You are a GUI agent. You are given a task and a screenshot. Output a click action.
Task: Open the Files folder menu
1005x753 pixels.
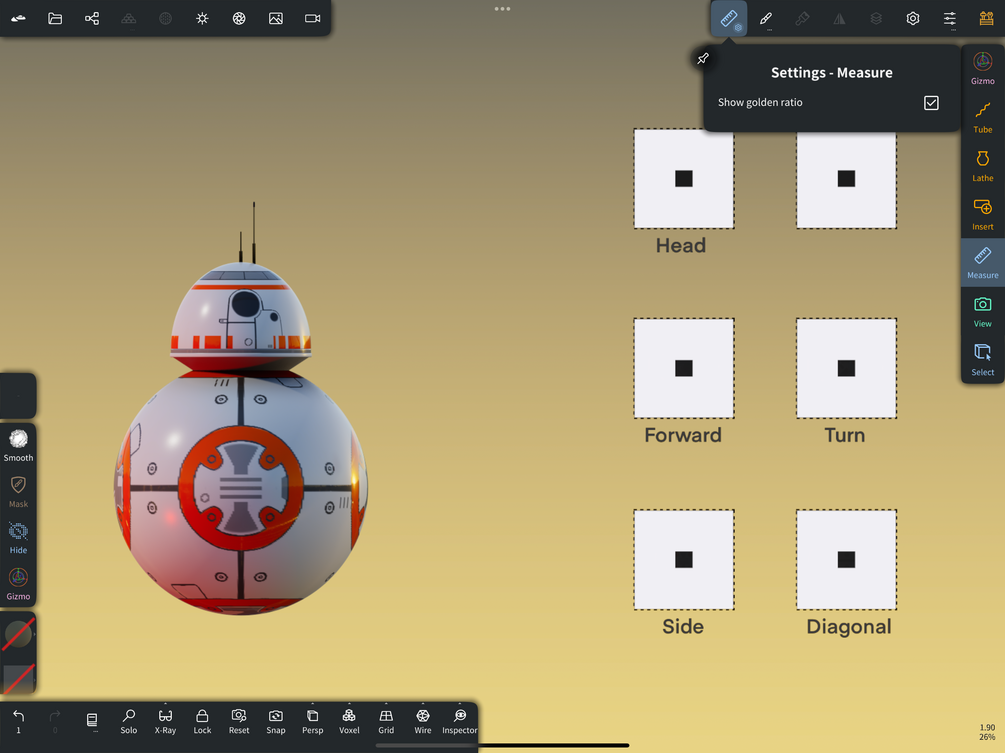pos(55,19)
